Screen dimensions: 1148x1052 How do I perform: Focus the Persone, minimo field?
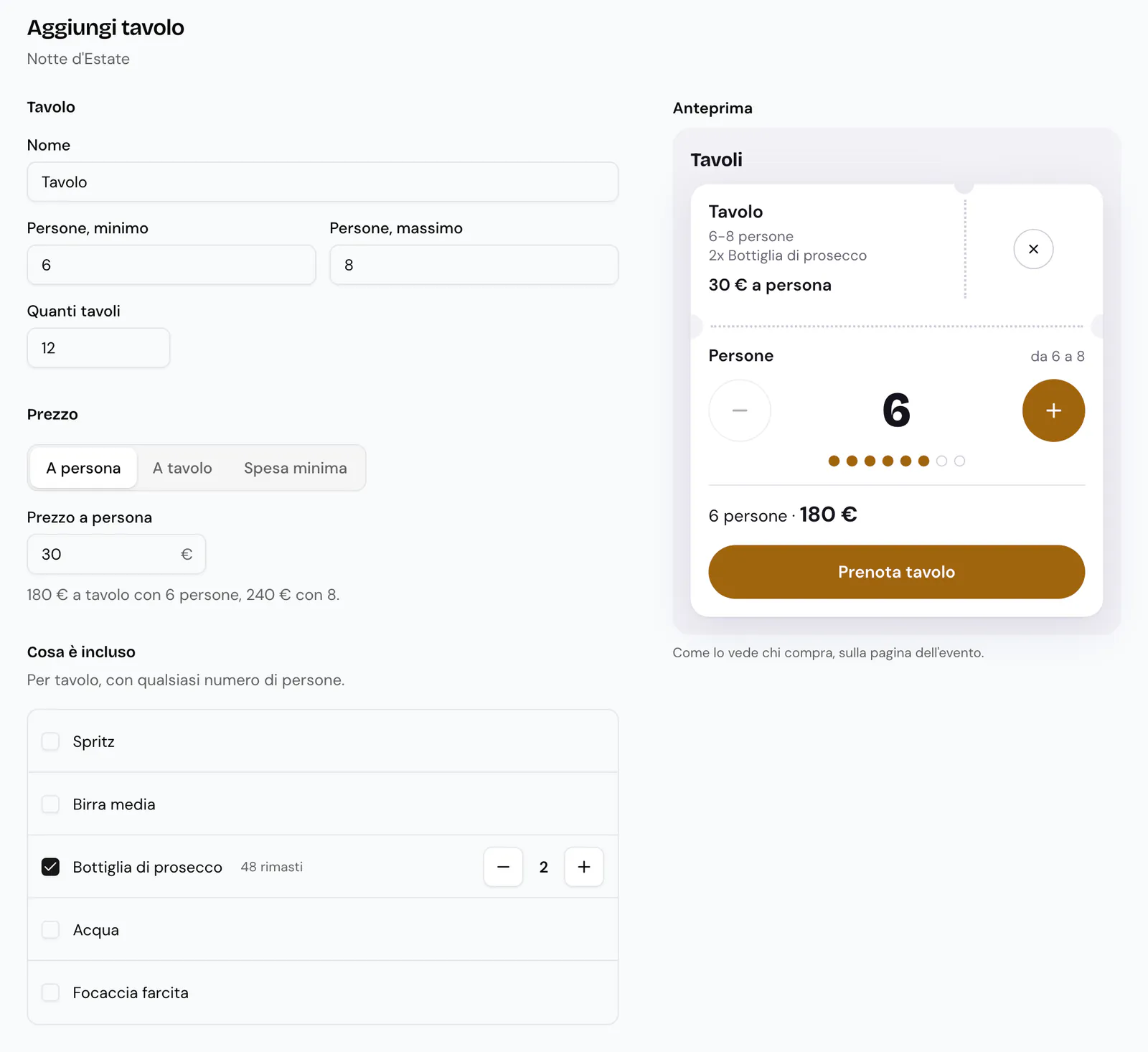point(171,265)
